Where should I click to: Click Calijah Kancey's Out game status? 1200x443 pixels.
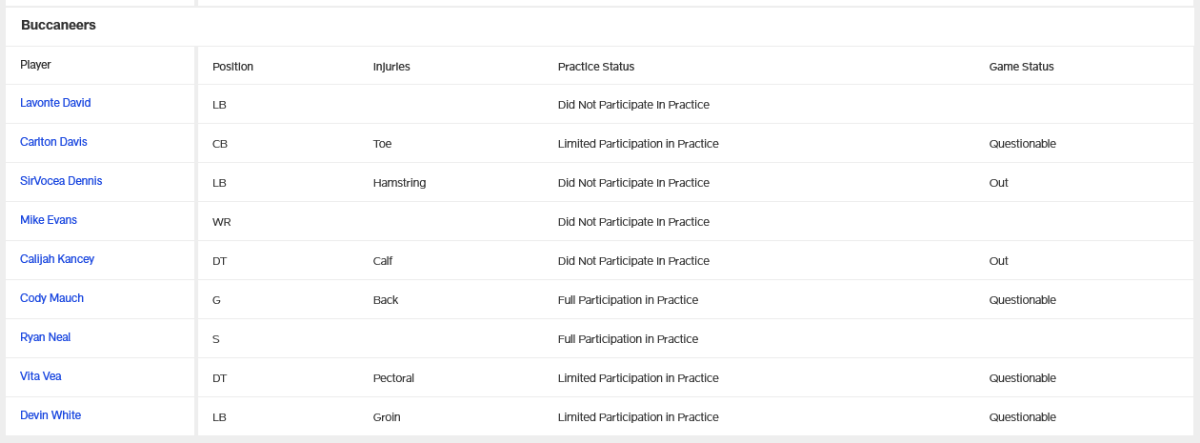(998, 261)
